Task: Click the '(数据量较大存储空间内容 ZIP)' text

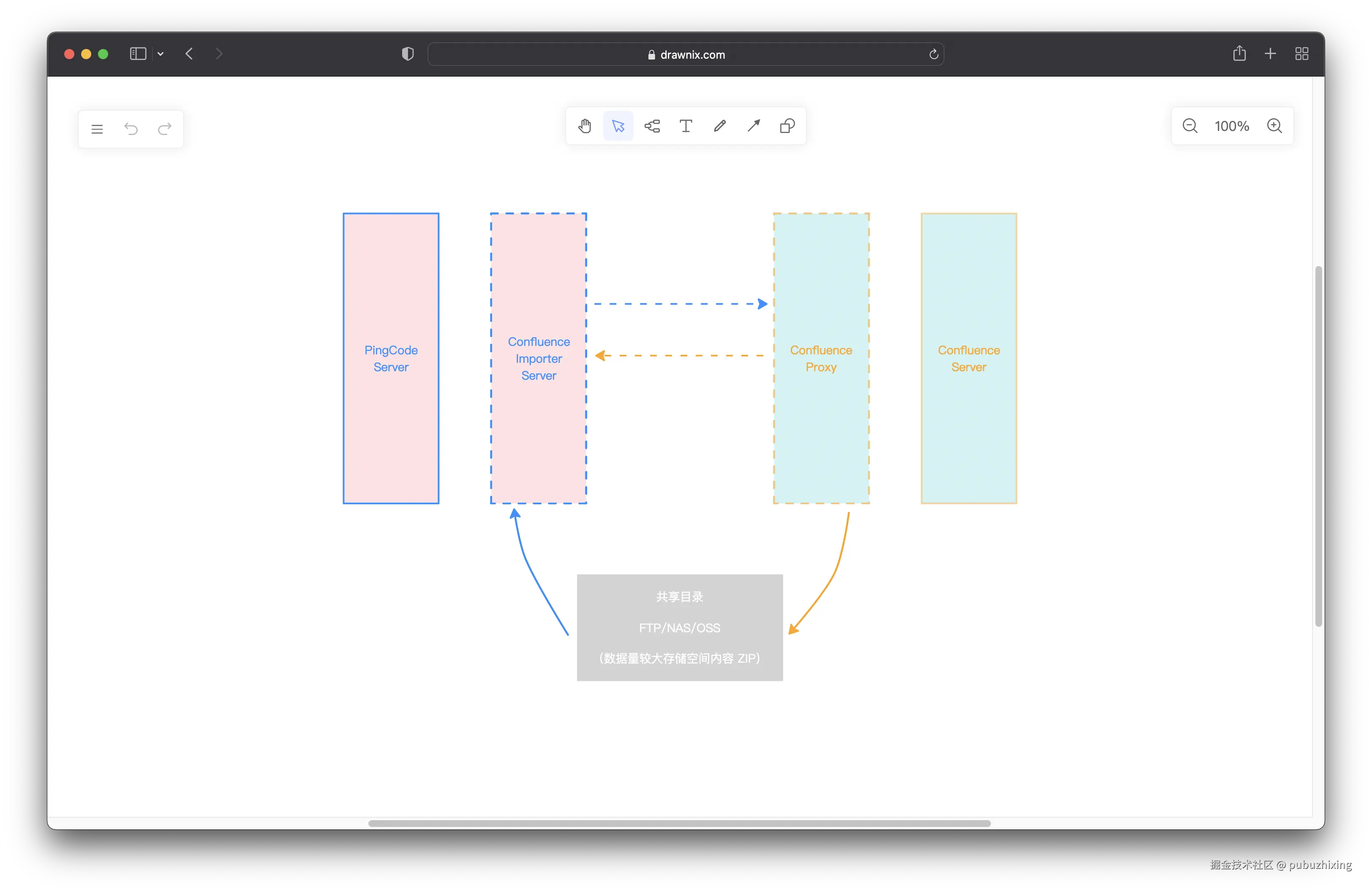Action: [680, 658]
